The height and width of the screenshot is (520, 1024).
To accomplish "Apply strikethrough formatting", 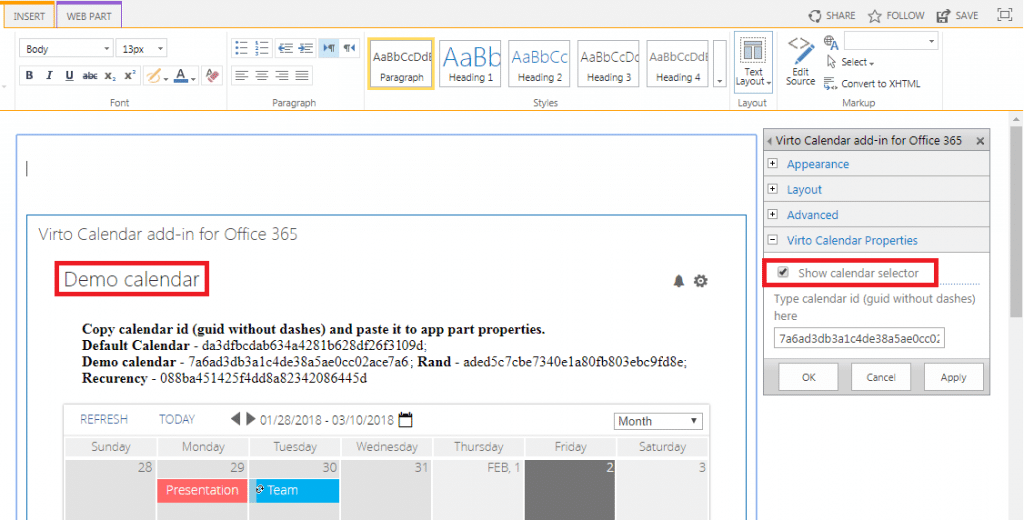I will (x=89, y=76).
